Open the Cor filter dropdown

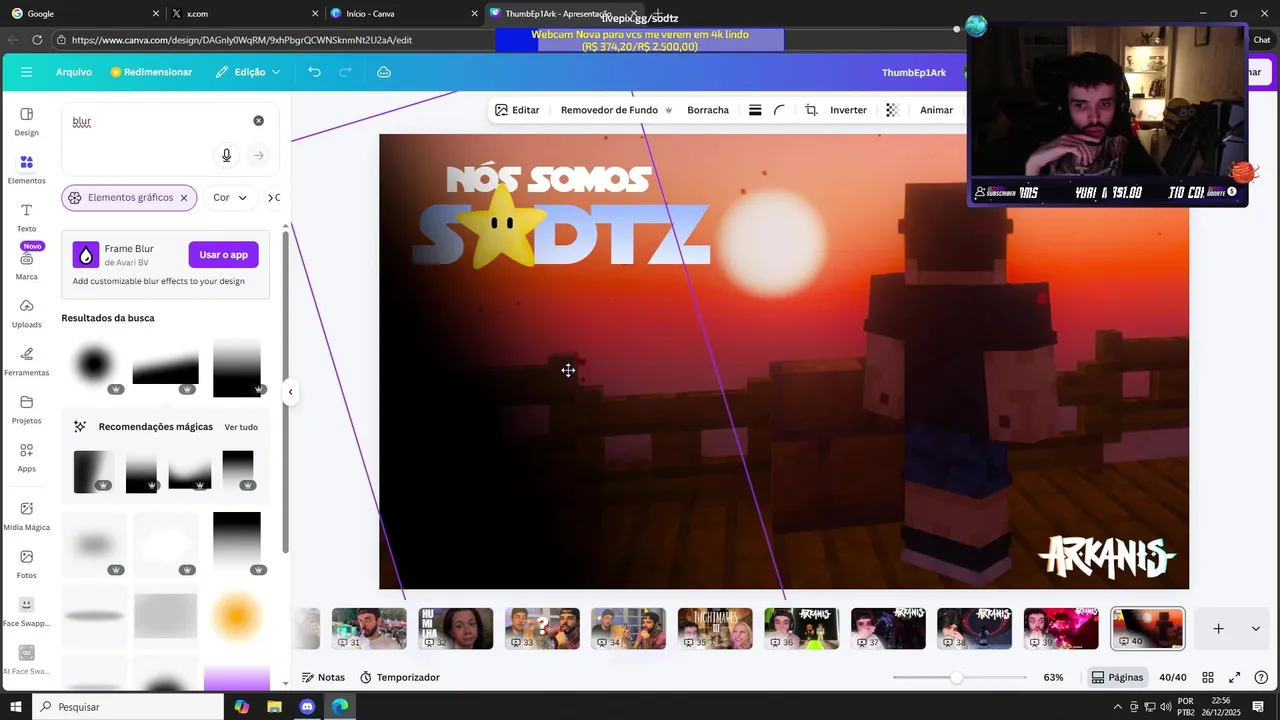coord(230,197)
